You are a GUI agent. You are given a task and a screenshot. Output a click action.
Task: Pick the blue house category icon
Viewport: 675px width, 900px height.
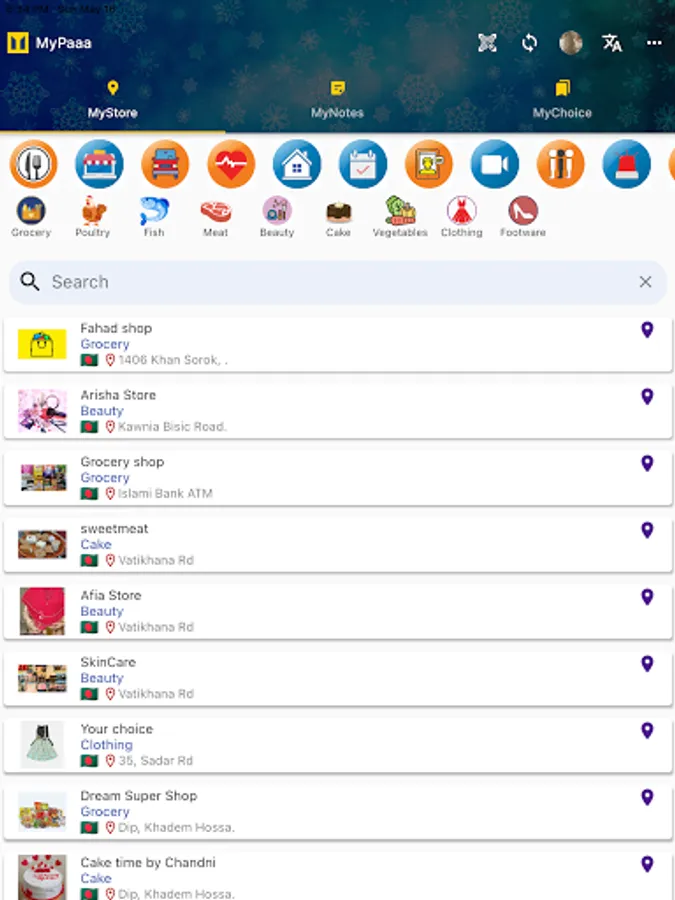coord(297,164)
